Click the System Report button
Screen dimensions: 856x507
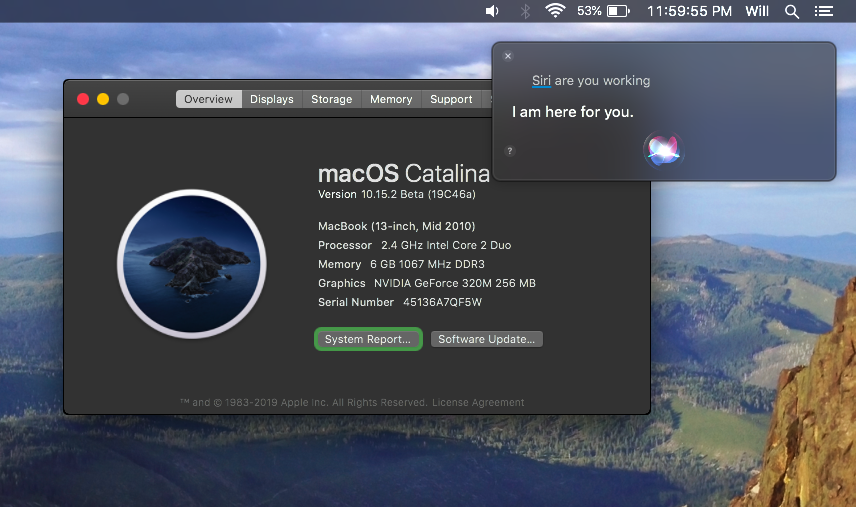click(x=368, y=339)
